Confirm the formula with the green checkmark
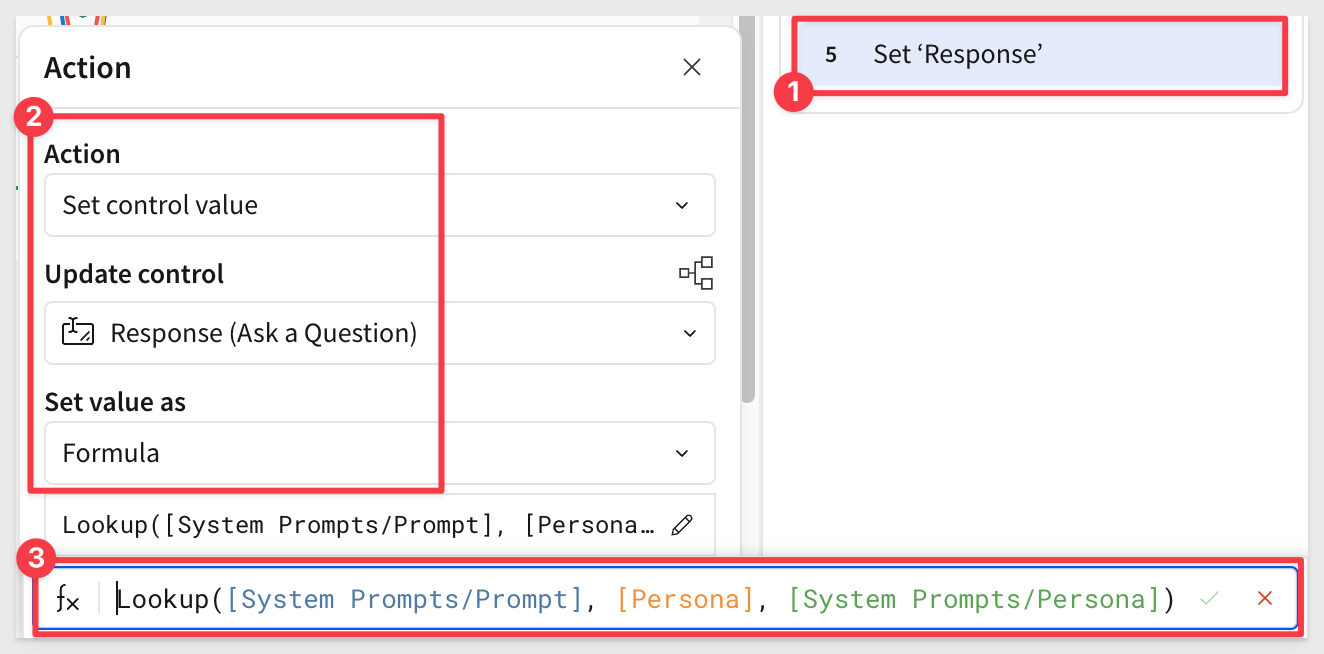 (x=1210, y=599)
